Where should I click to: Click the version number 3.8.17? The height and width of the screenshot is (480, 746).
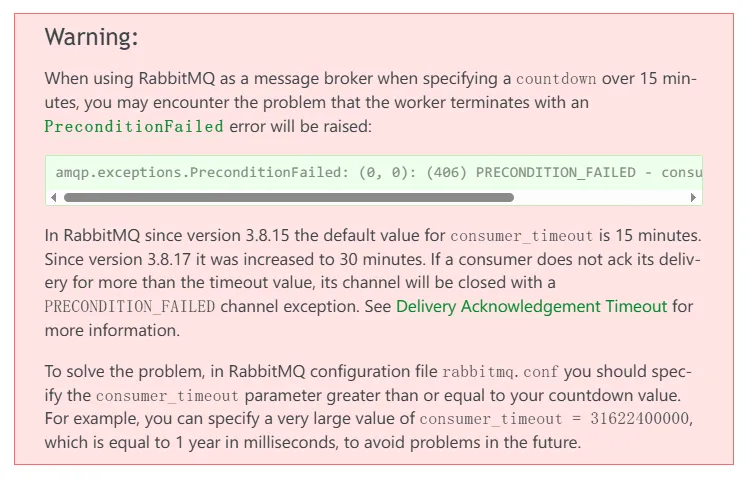point(169,259)
